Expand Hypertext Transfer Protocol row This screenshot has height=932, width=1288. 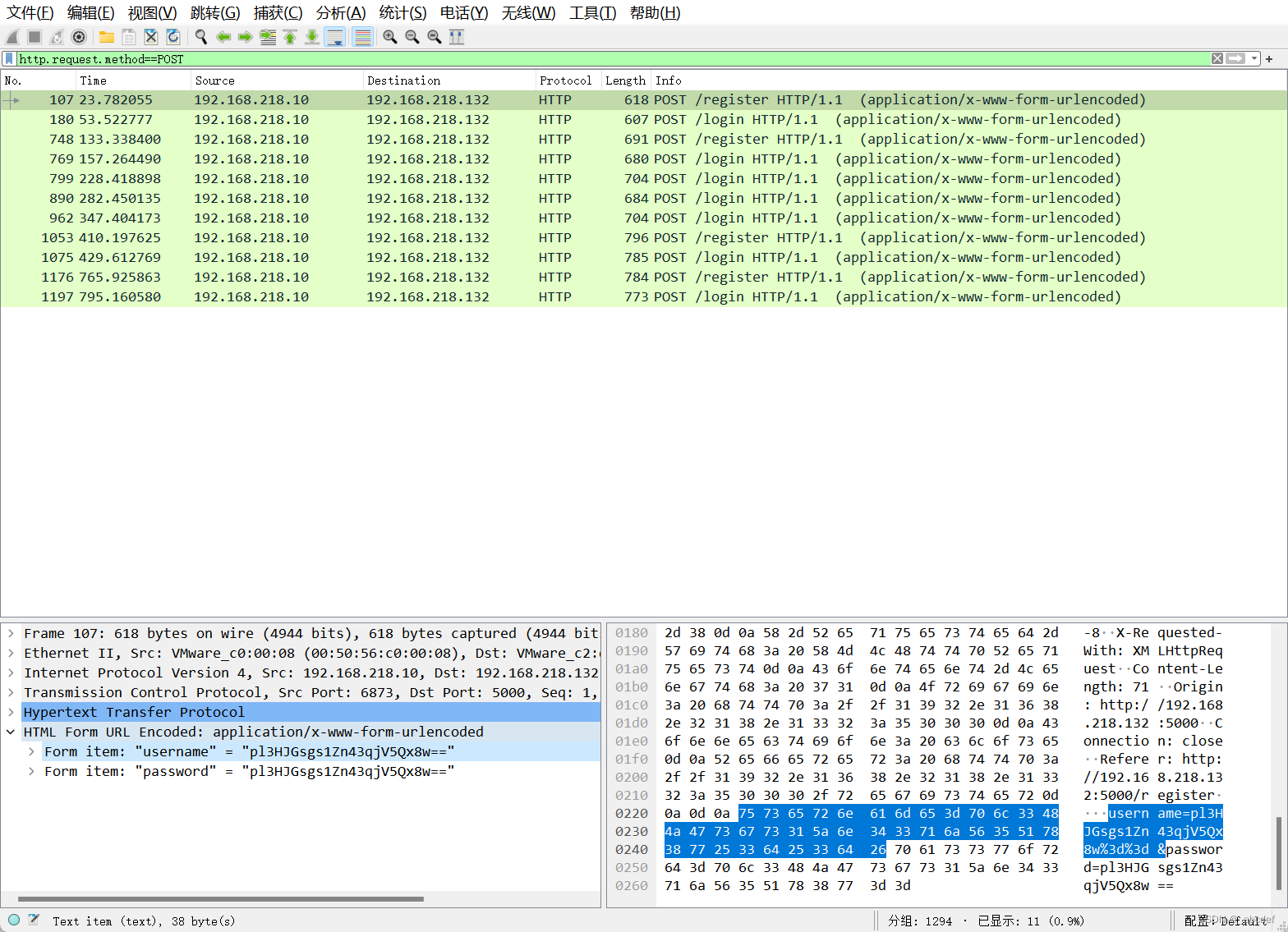point(11,712)
